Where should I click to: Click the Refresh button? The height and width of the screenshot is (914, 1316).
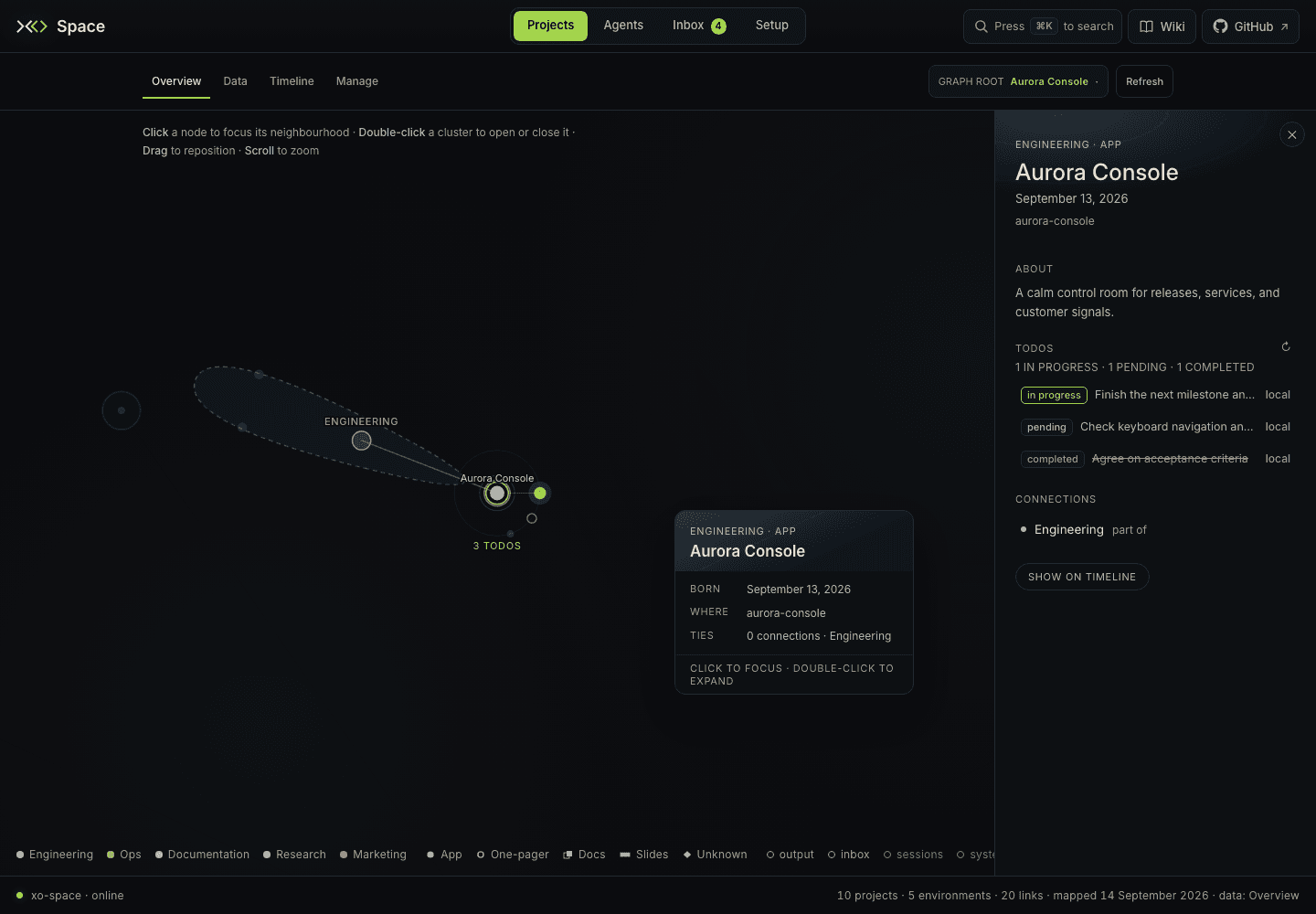1144,81
